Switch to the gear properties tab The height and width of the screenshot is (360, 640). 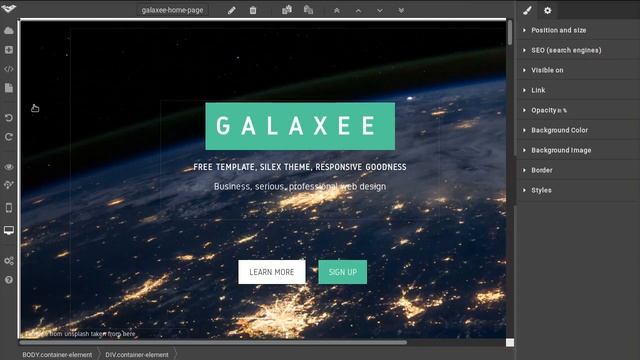click(548, 10)
